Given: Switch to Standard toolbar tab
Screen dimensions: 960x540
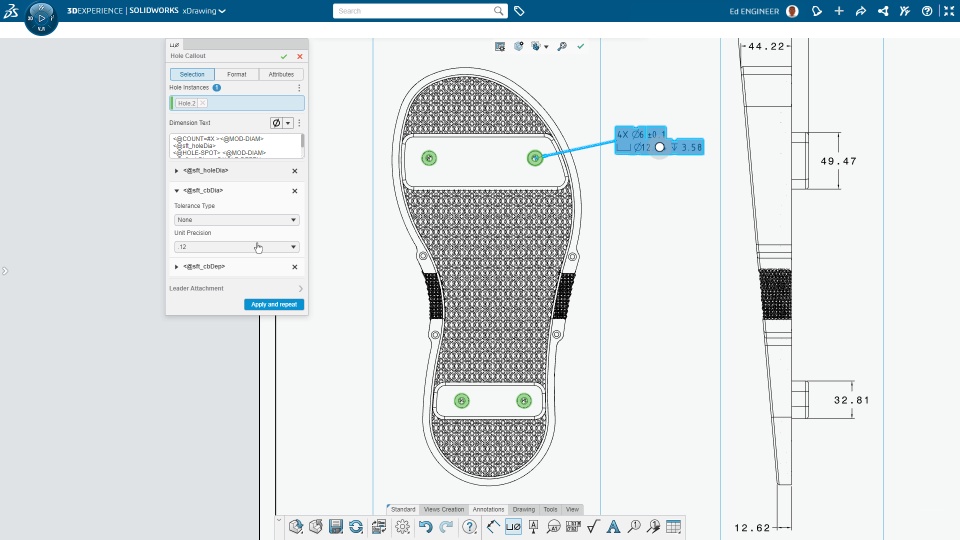Looking at the screenshot, I should (x=403, y=509).
